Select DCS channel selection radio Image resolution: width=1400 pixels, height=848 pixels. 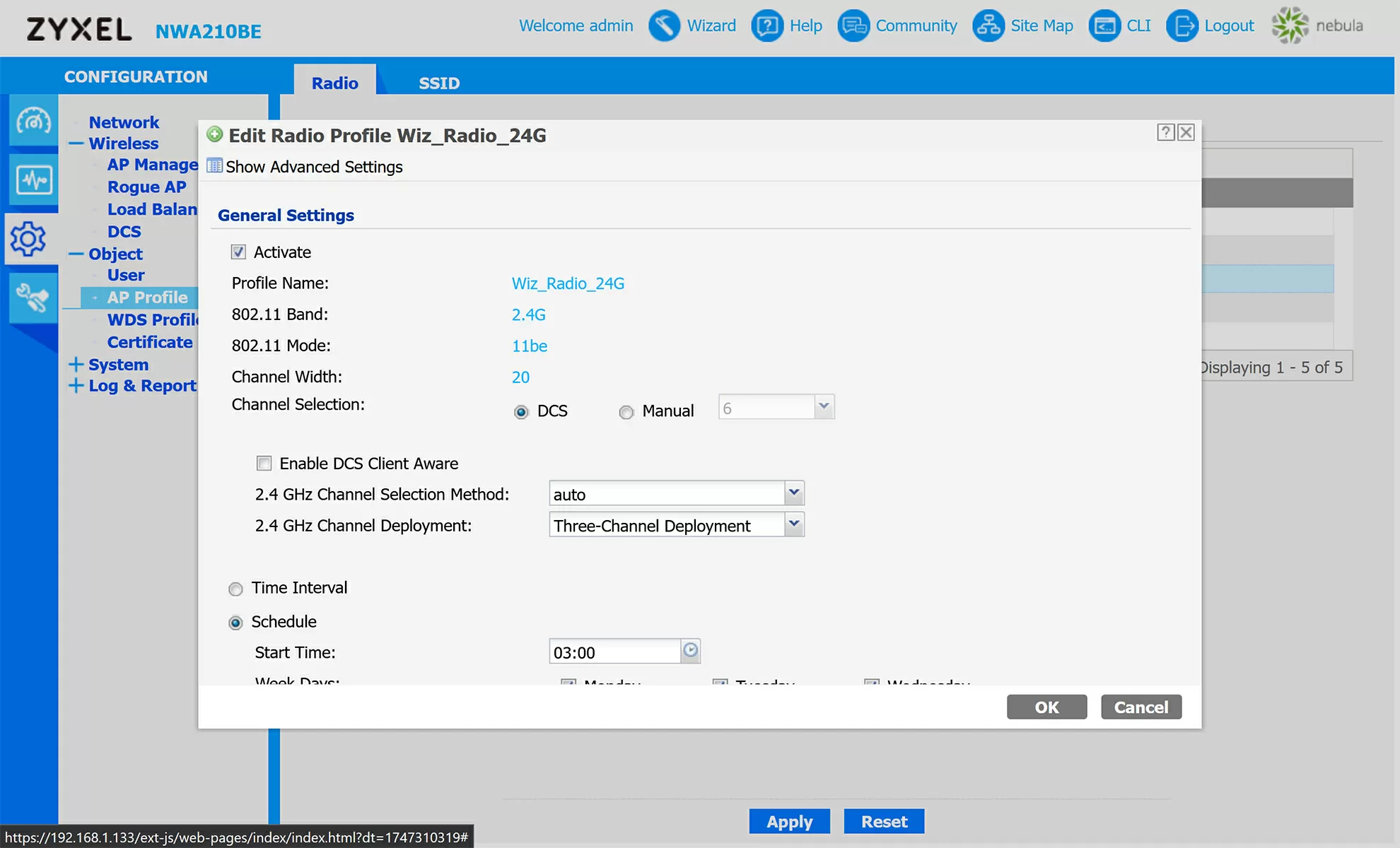(x=521, y=412)
